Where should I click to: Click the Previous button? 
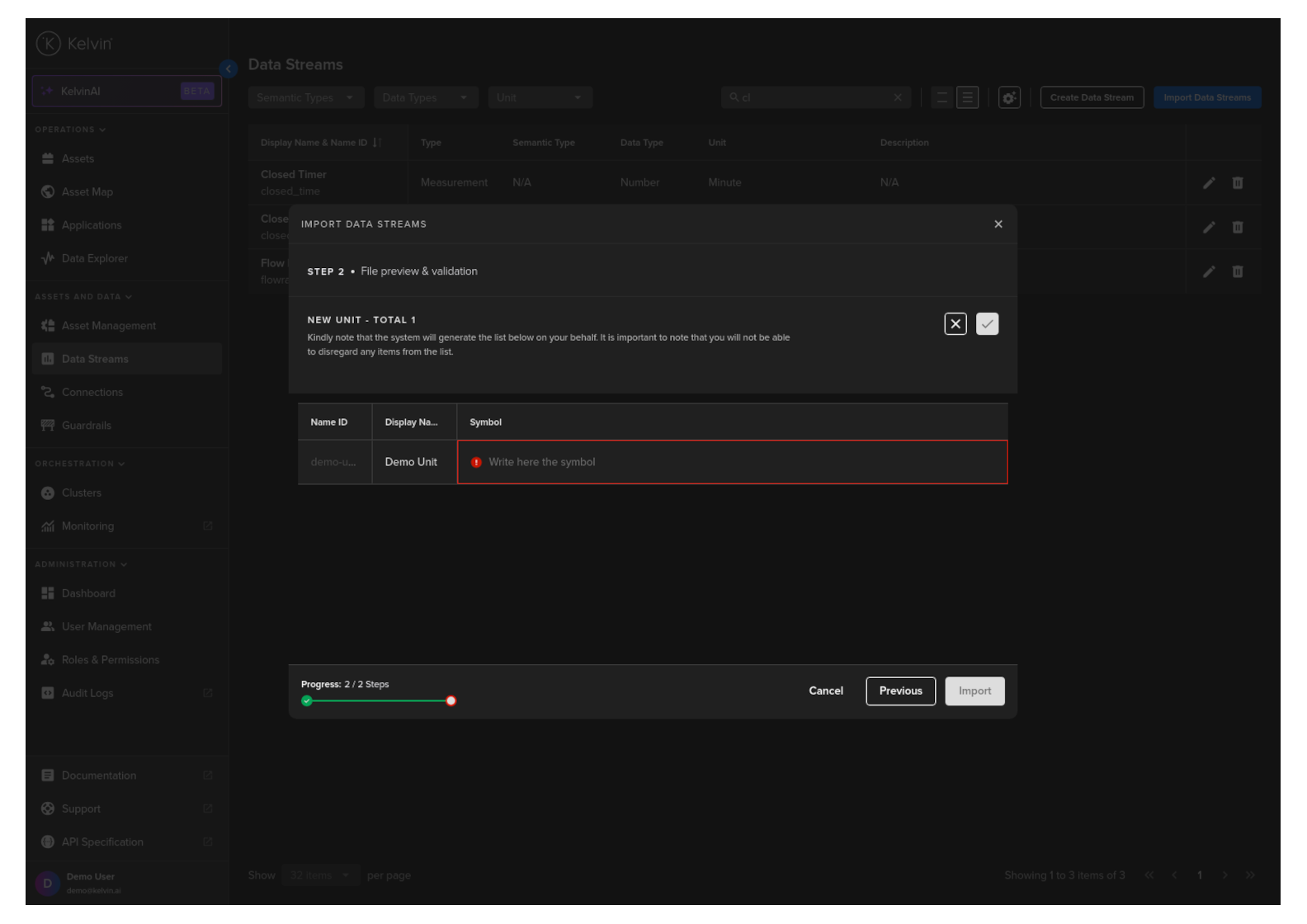(900, 691)
